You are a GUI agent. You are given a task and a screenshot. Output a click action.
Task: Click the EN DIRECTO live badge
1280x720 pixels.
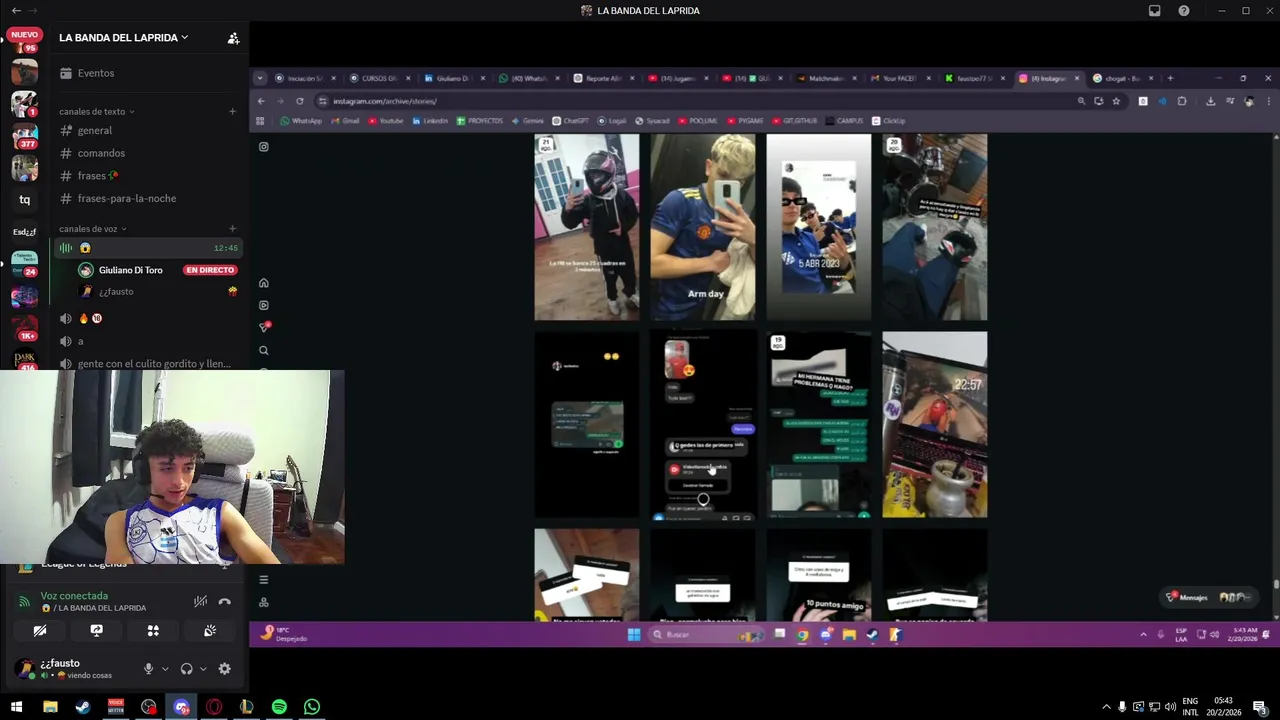pyautogui.click(x=210, y=270)
